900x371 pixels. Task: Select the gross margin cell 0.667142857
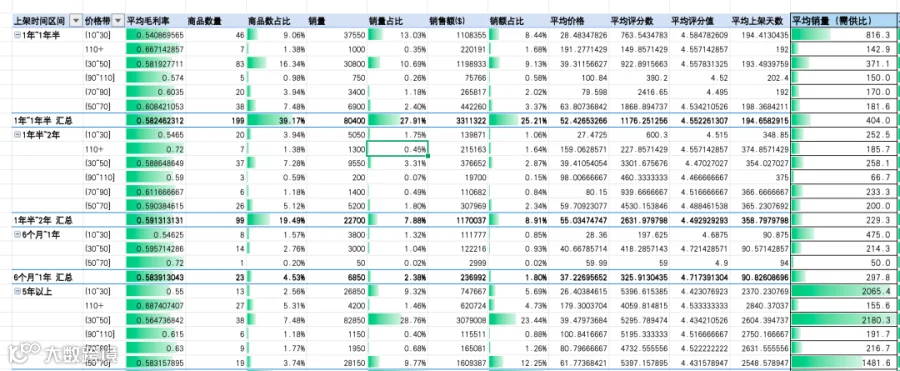[x=155, y=49]
